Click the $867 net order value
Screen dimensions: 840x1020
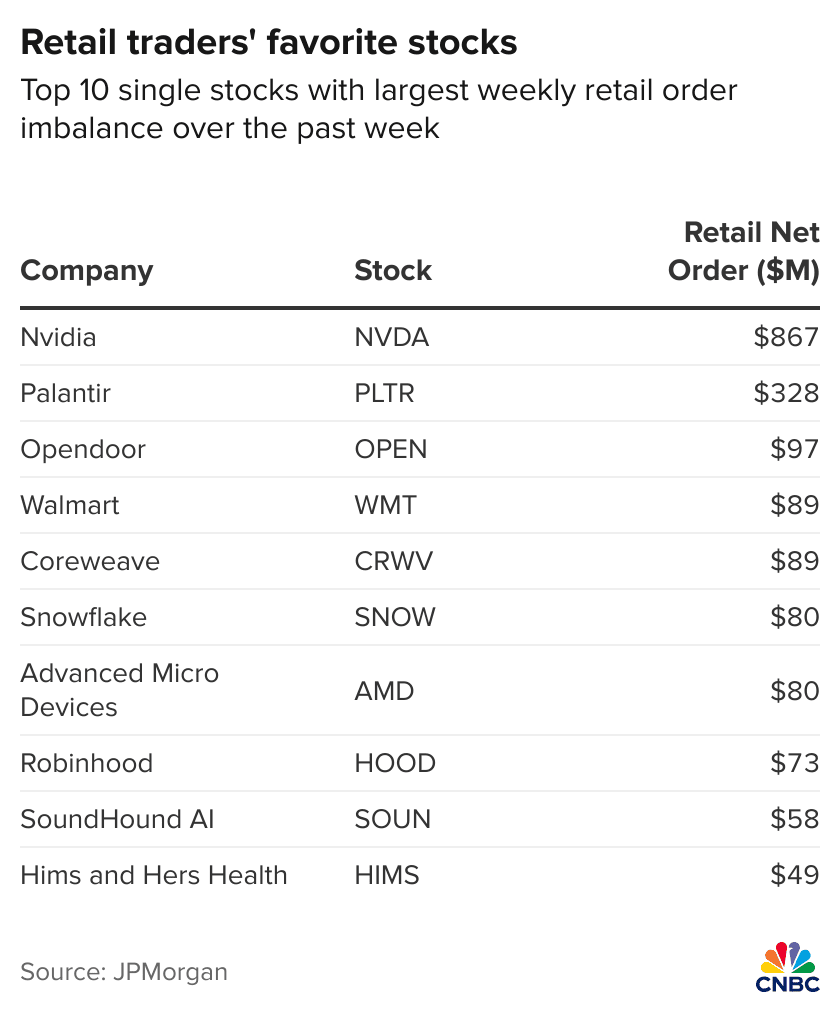click(786, 337)
